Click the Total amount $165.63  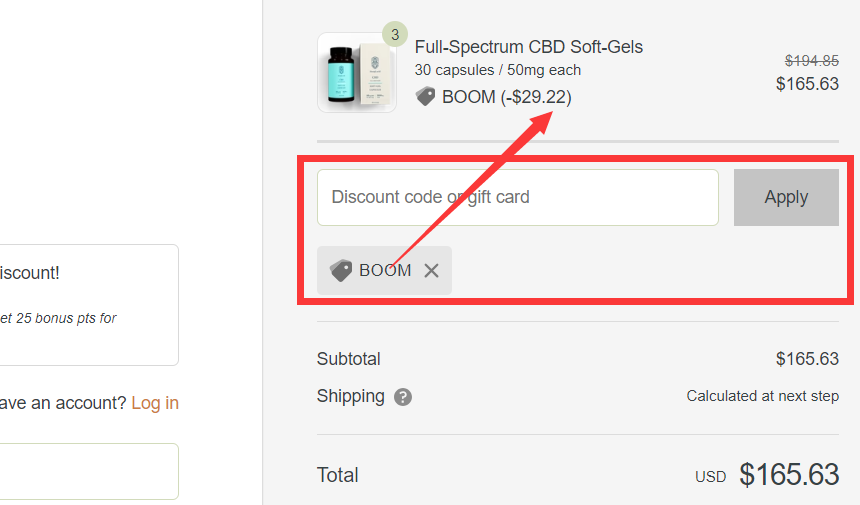tap(789, 474)
